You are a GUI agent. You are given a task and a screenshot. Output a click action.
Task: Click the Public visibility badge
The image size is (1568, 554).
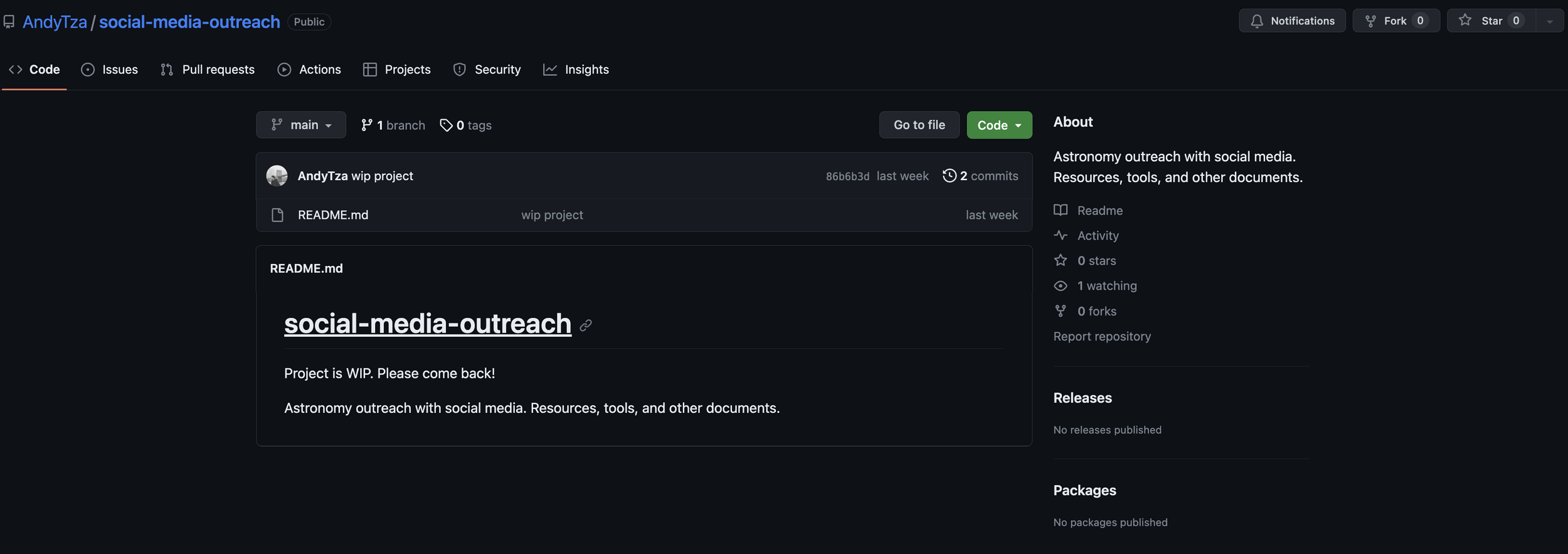(x=309, y=22)
